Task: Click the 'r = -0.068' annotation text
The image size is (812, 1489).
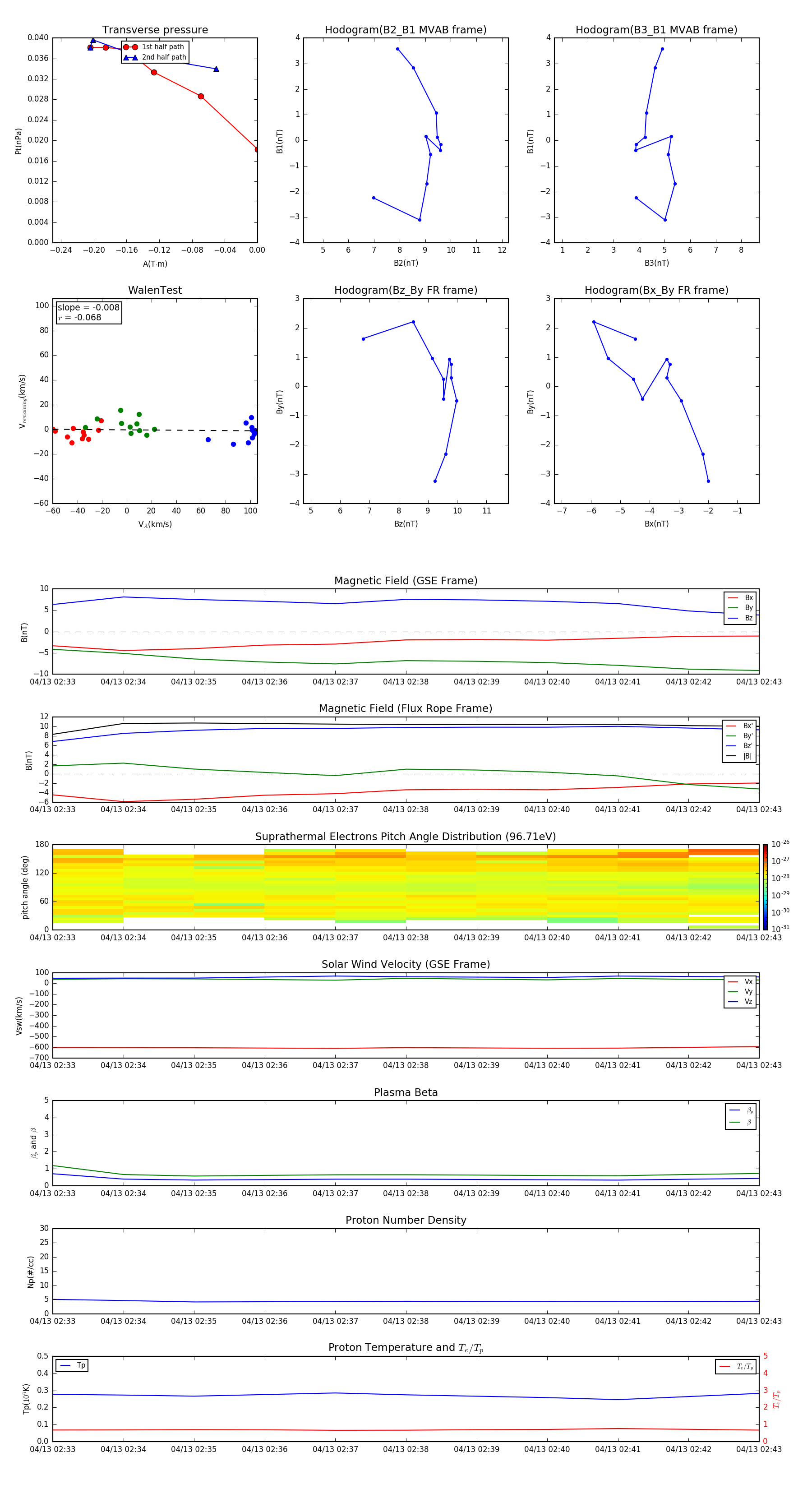Action: pos(80,317)
